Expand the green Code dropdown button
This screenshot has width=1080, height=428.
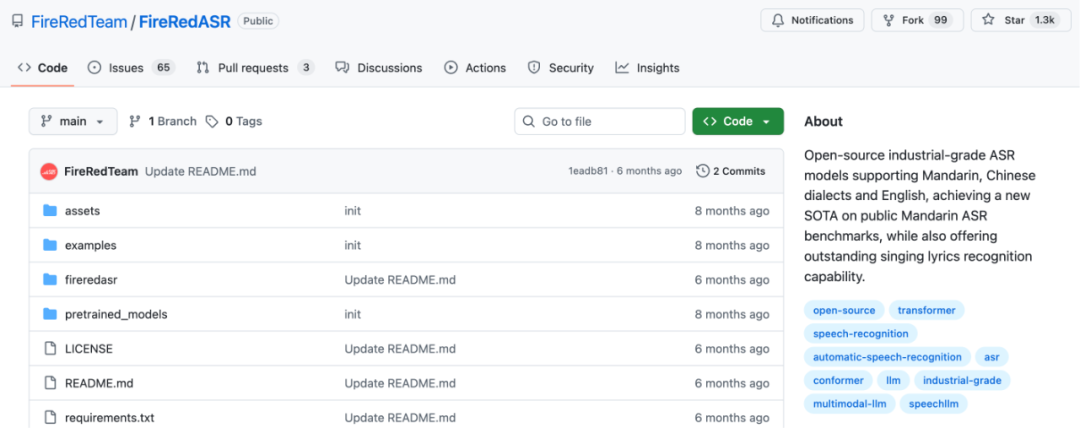click(737, 121)
